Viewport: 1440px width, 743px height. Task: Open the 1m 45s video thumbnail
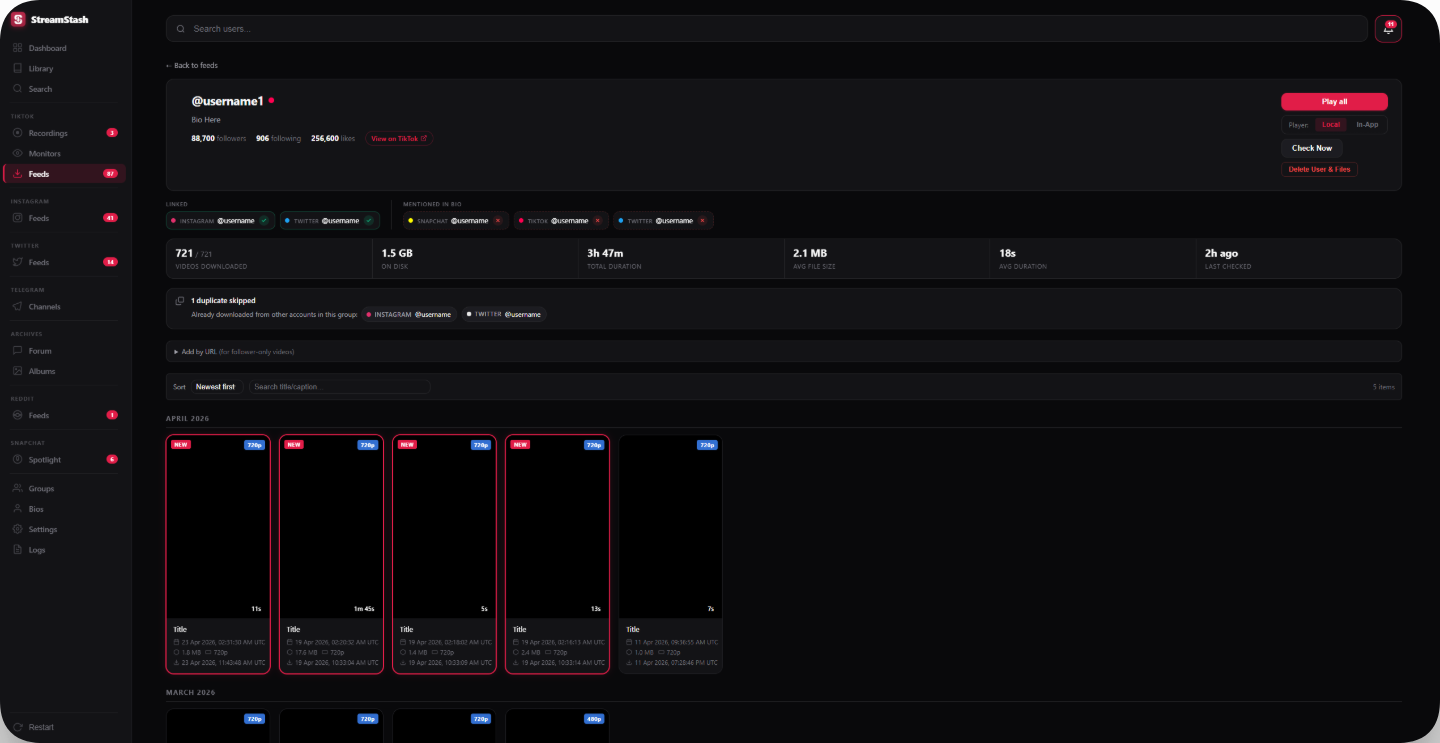point(331,527)
